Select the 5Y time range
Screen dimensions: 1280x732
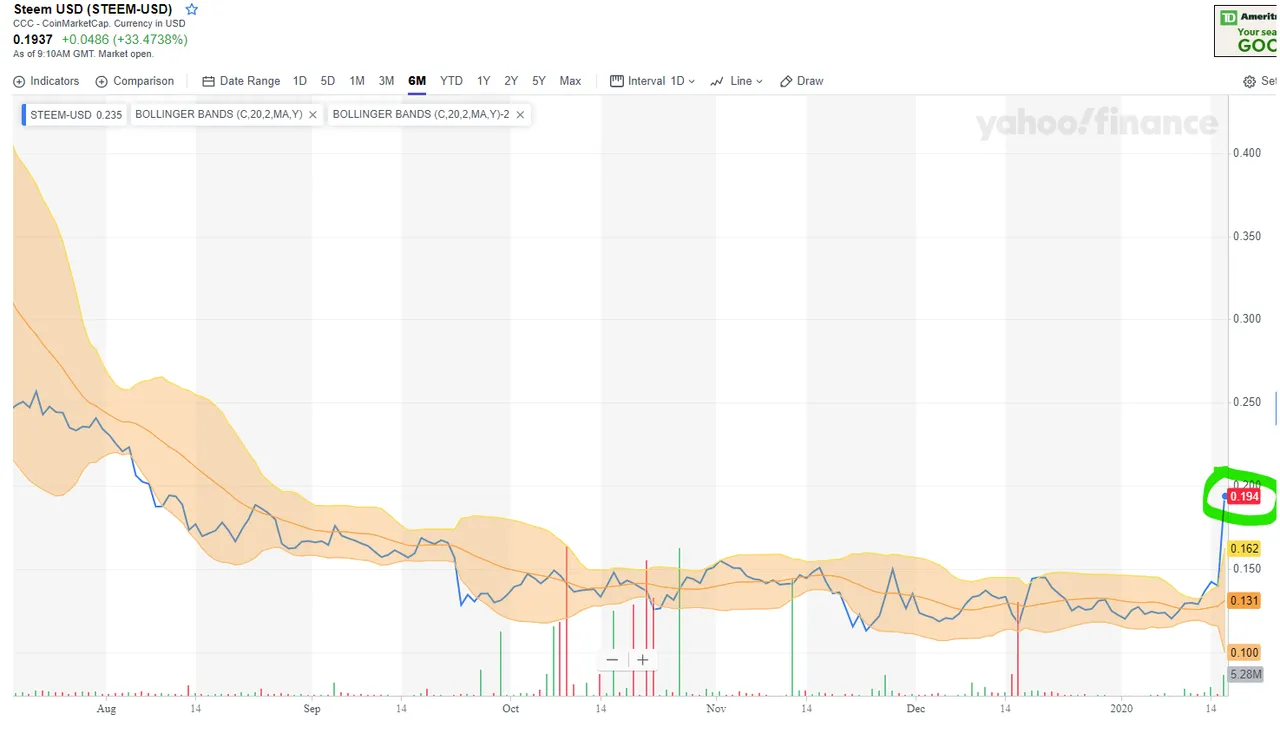[539, 81]
